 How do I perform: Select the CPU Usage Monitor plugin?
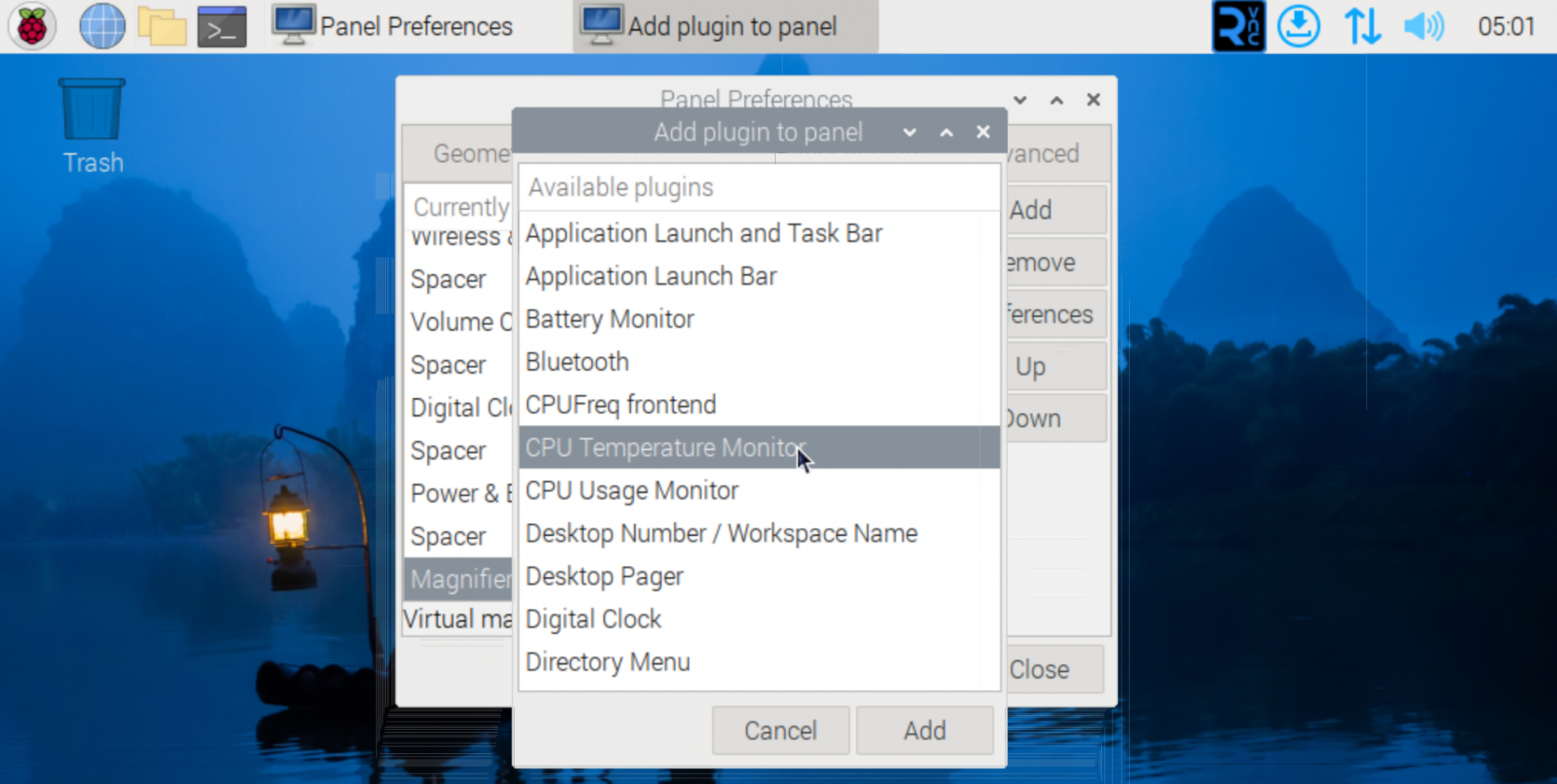(632, 490)
